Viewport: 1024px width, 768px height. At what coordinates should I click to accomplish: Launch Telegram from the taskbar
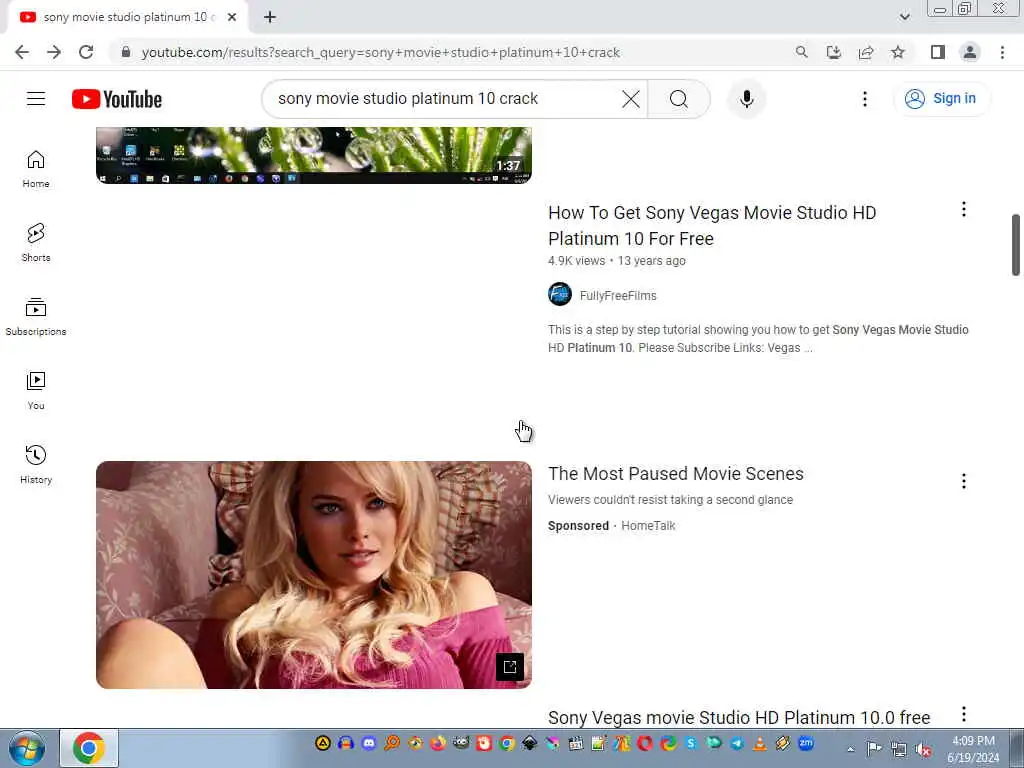point(737,743)
